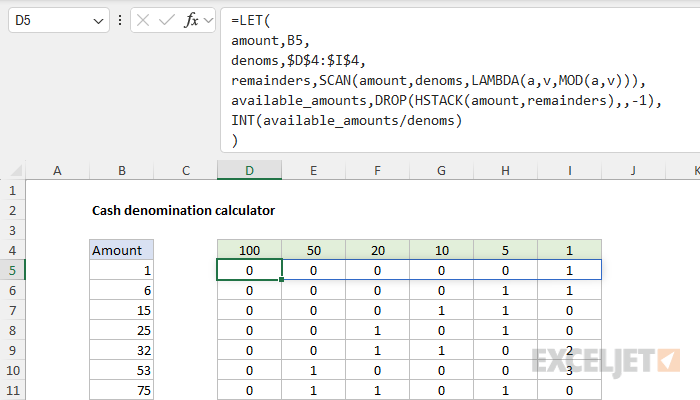This screenshot has width=700, height=400.
Task: Select cell F8 showing 1
Action: [x=378, y=330]
